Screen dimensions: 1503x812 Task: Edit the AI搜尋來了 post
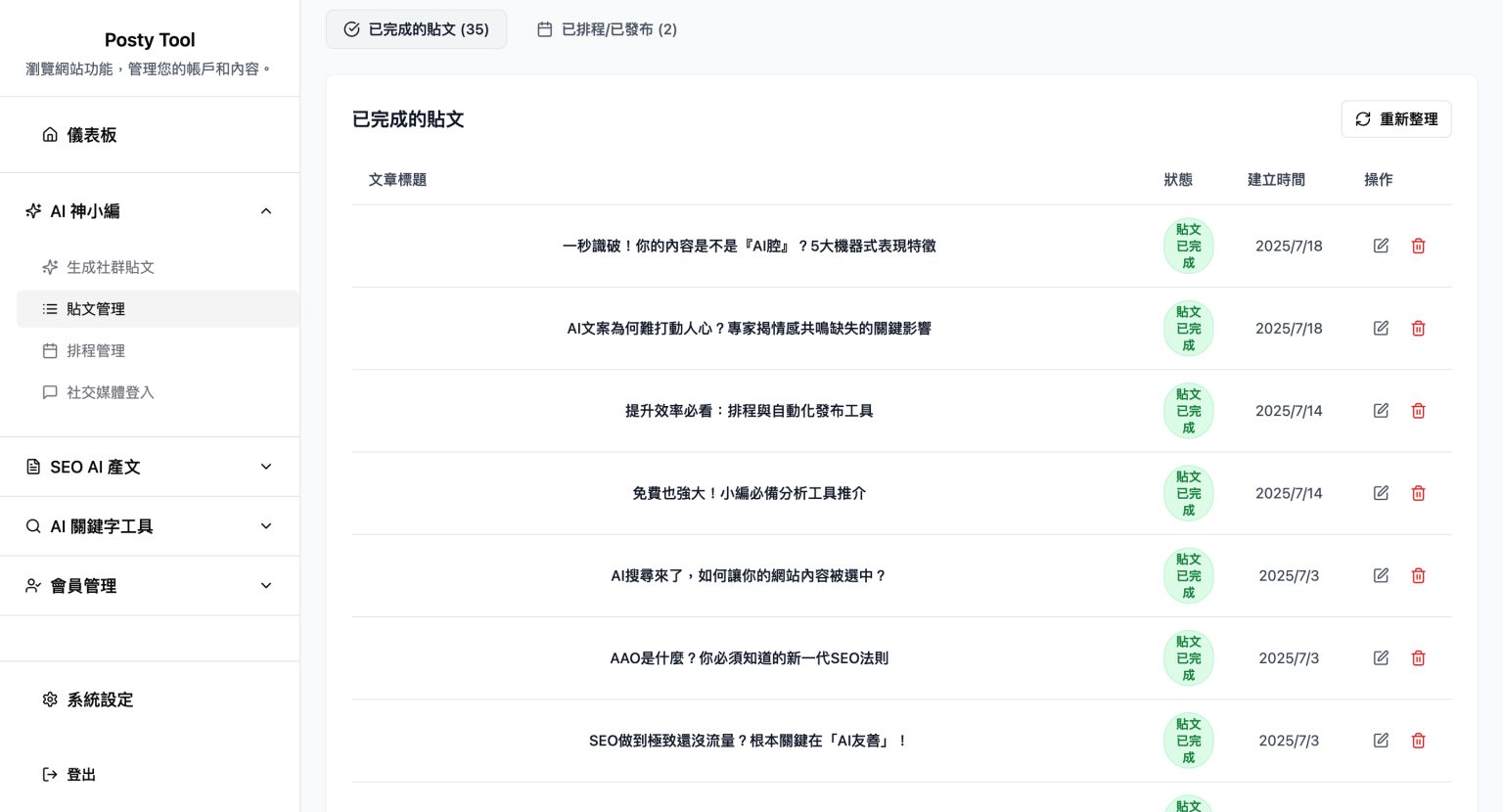(x=1381, y=575)
